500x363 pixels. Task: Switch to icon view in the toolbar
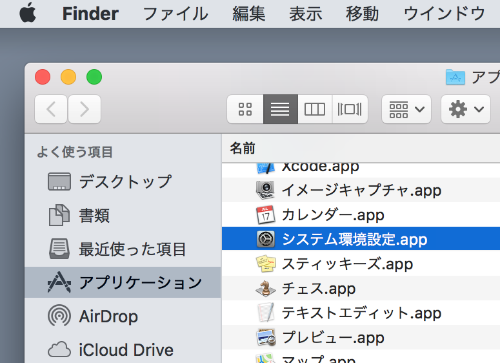[x=245, y=109]
